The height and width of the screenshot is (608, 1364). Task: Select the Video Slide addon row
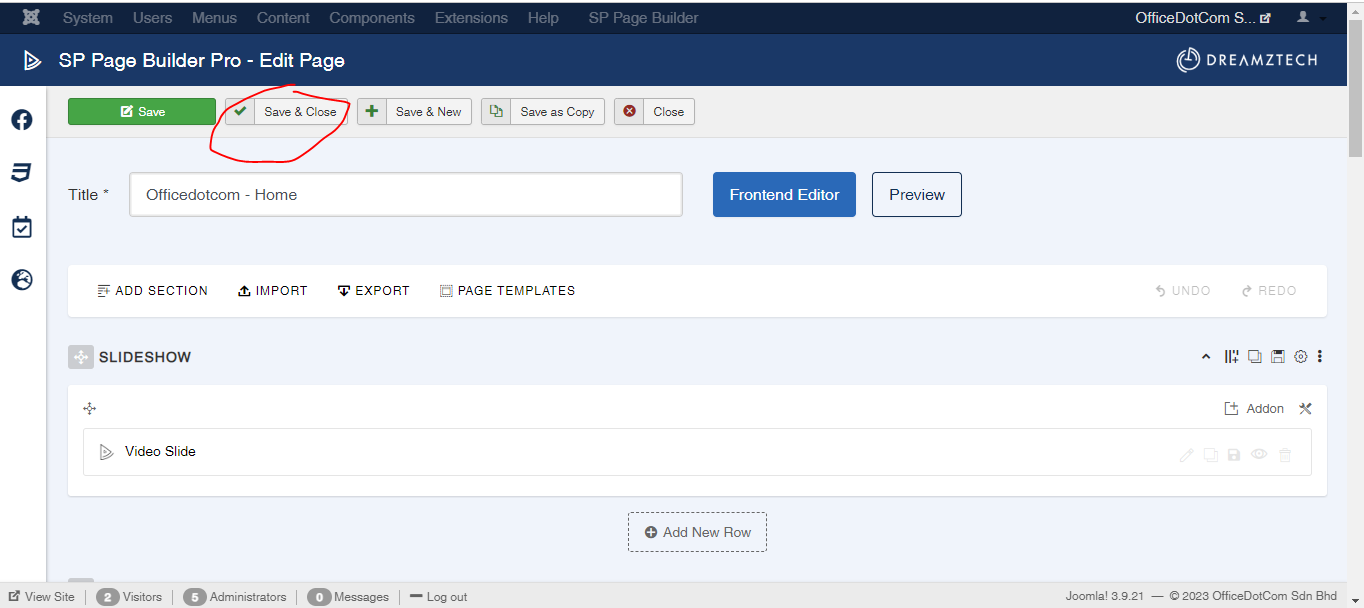[697, 452]
